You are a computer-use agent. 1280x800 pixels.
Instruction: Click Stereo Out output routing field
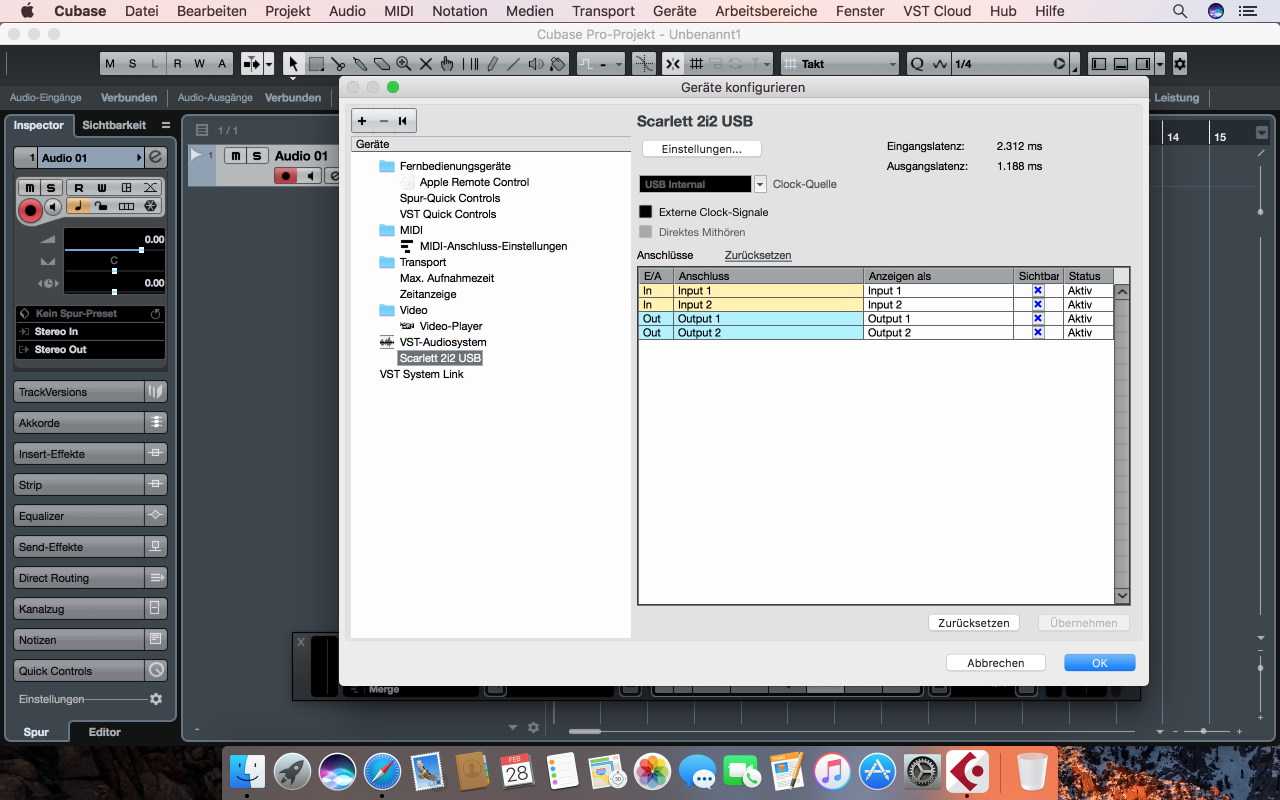[x=90, y=350]
